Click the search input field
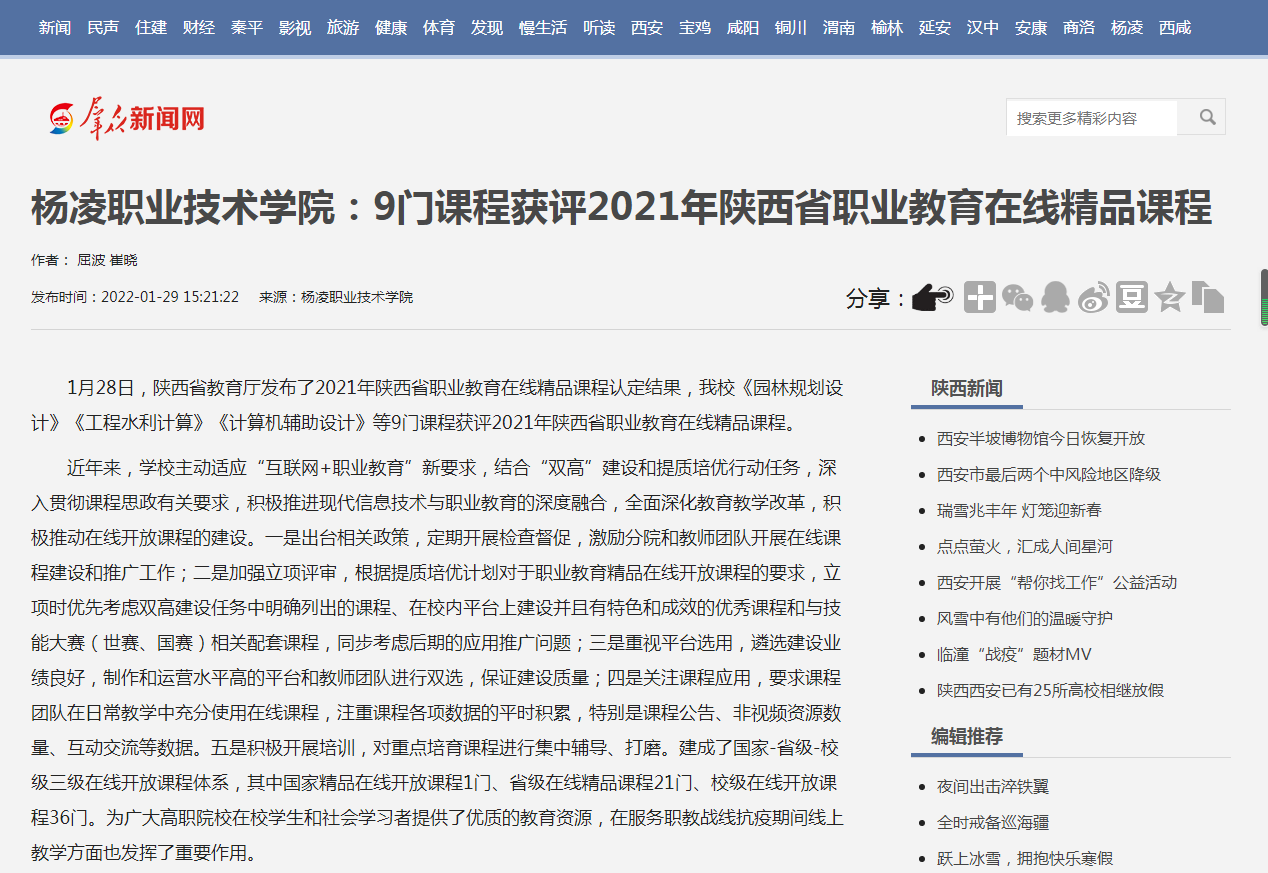Viewport: 1268px width, 873px height. pos(1091,118)
